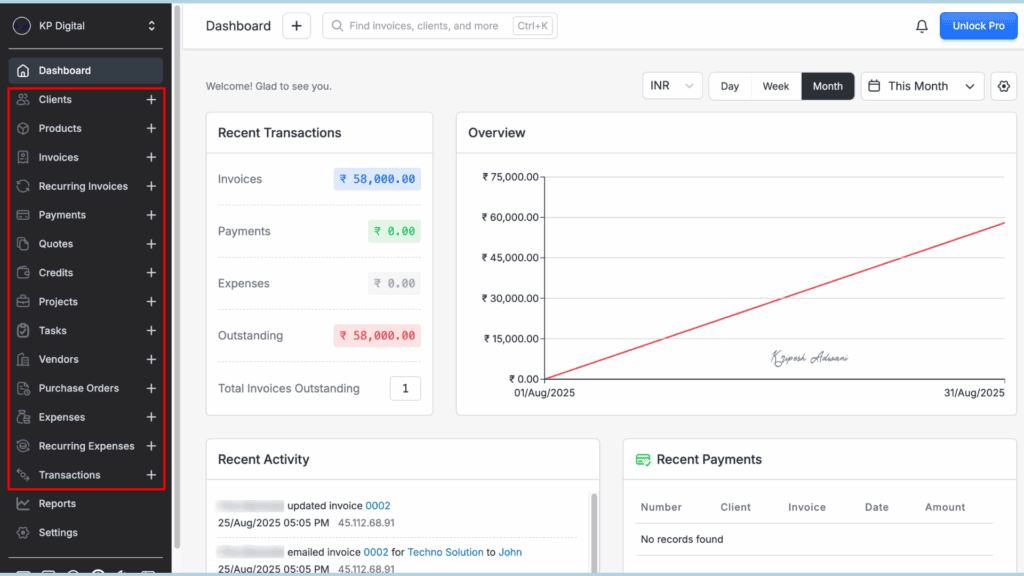Image resolution: width=1024 pixels, height=576 pixels.
Task: Click the plus icon beside Expenses
Action: (x=151, y=417)
